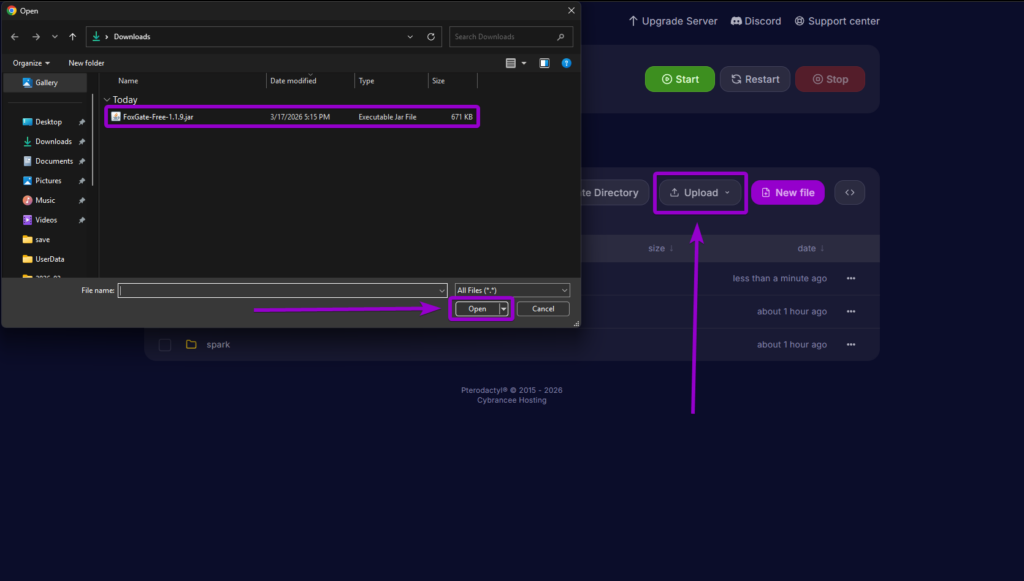Click the Support center globe icon
This screenshot has height=581, width=1024.
798,20
